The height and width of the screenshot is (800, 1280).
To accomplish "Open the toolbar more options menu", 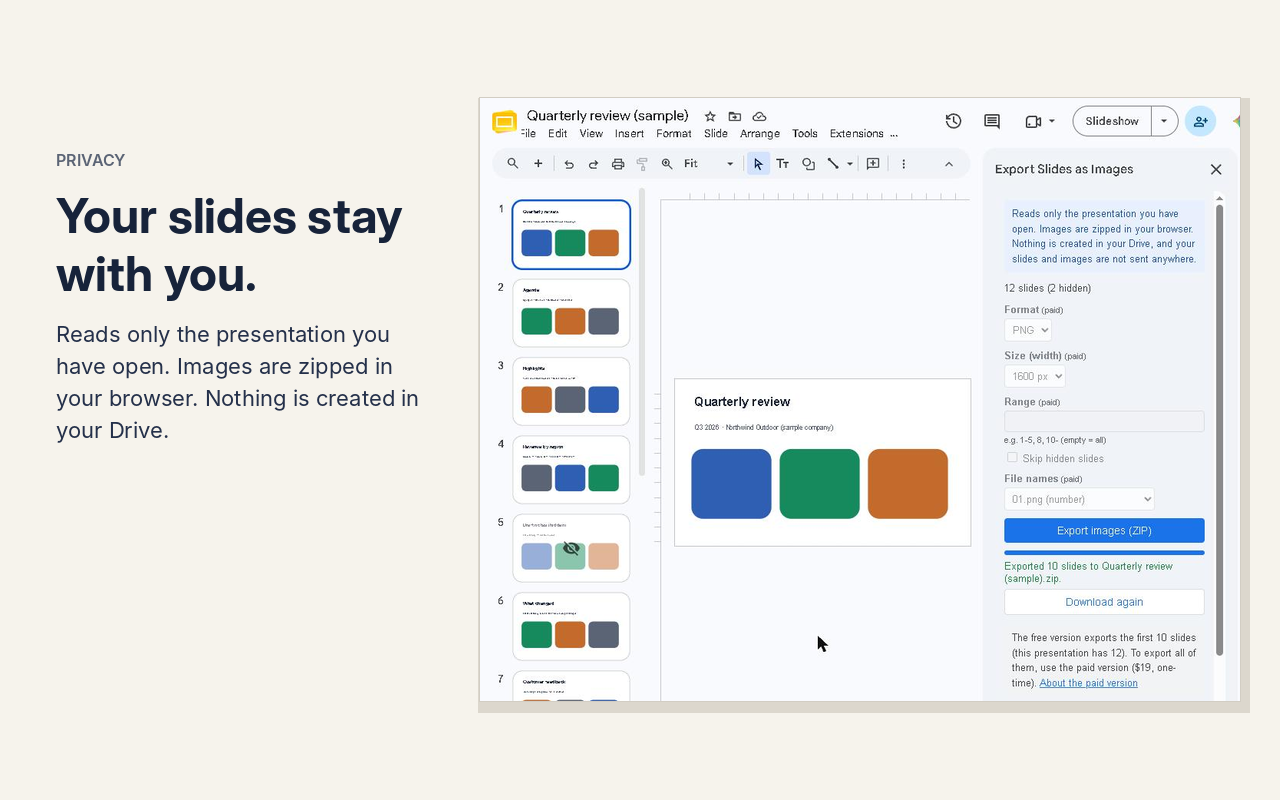I will (904, 164).
